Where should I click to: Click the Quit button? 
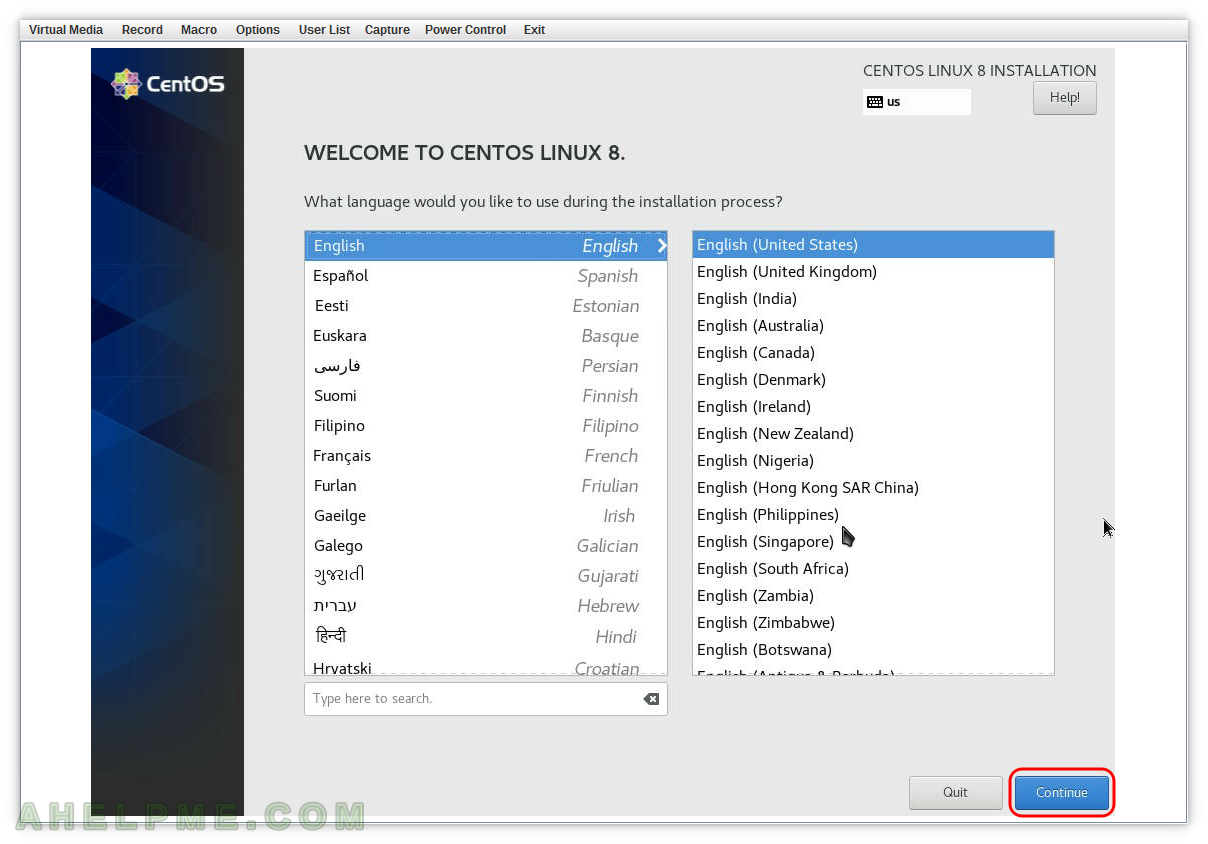955,793
